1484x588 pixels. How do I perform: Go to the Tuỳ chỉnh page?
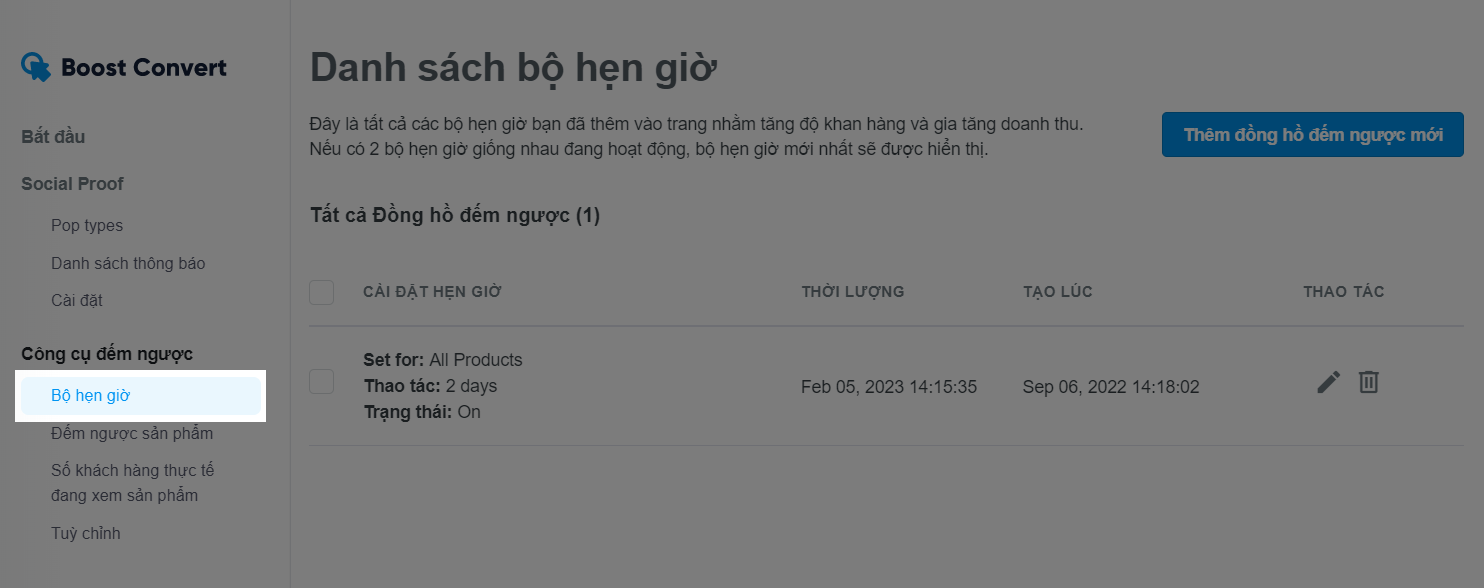[86, 533]
